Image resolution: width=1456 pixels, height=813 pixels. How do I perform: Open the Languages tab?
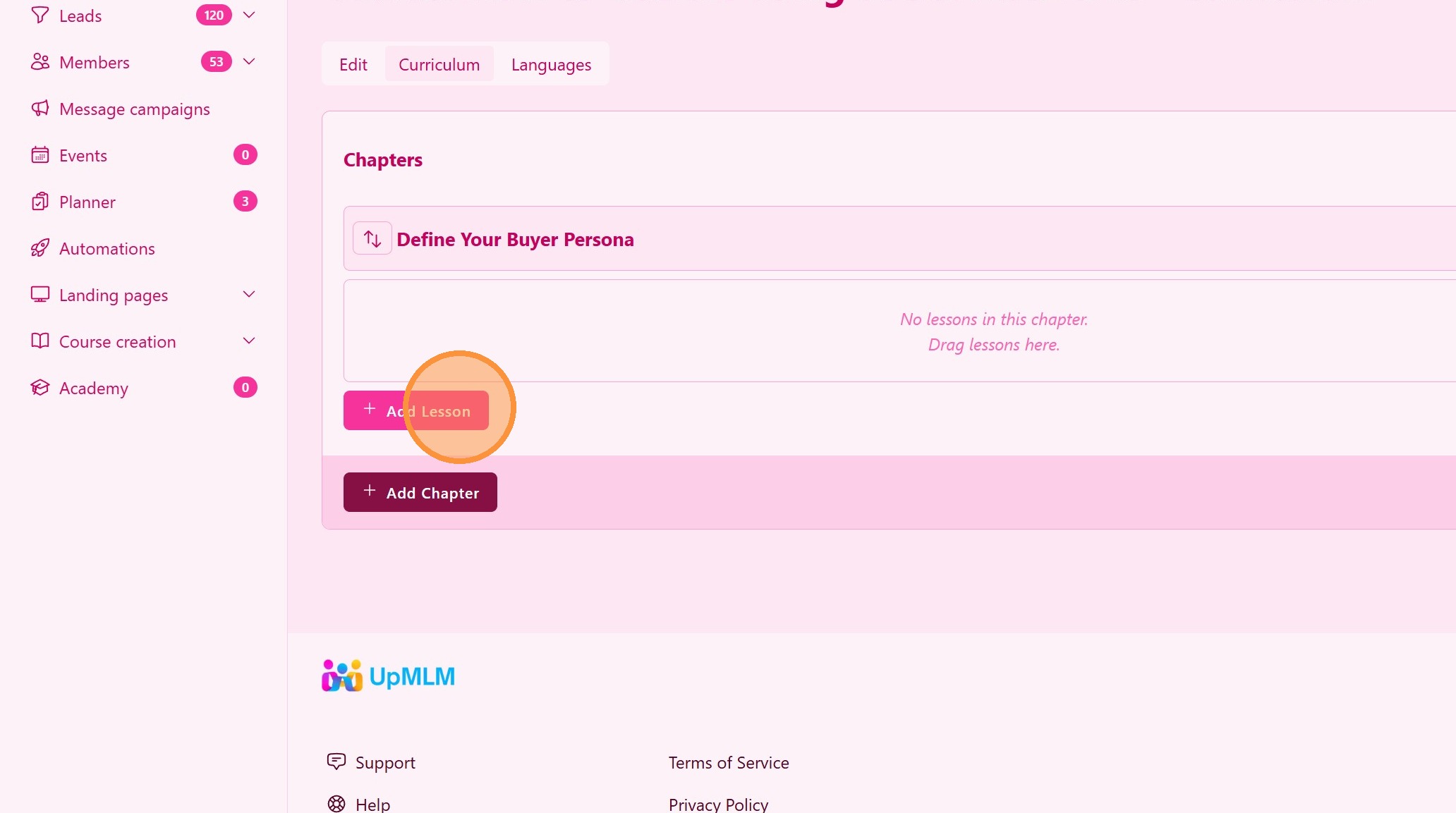[552, 64]
